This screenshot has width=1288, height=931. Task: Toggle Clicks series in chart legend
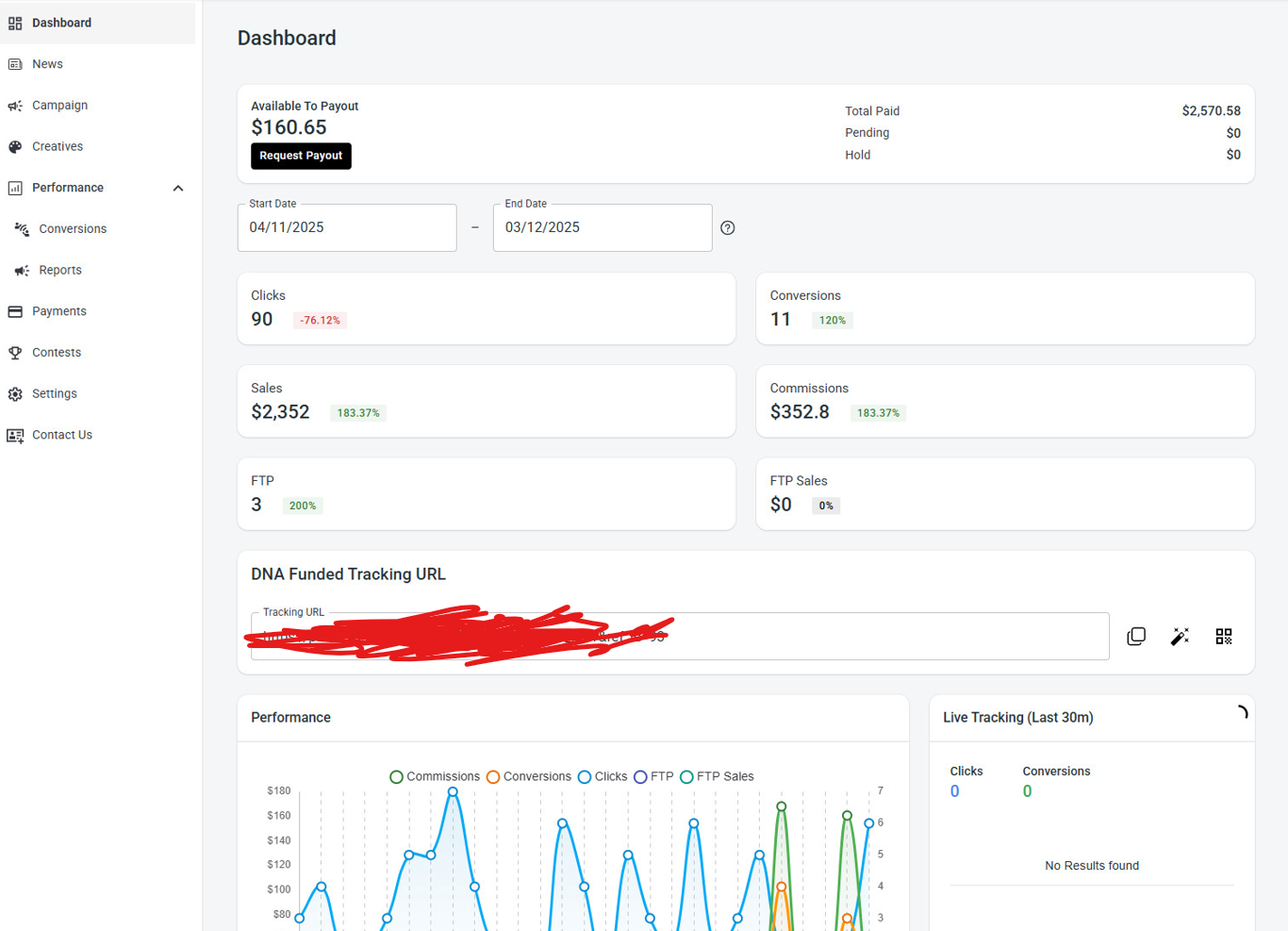pos(603,777)
